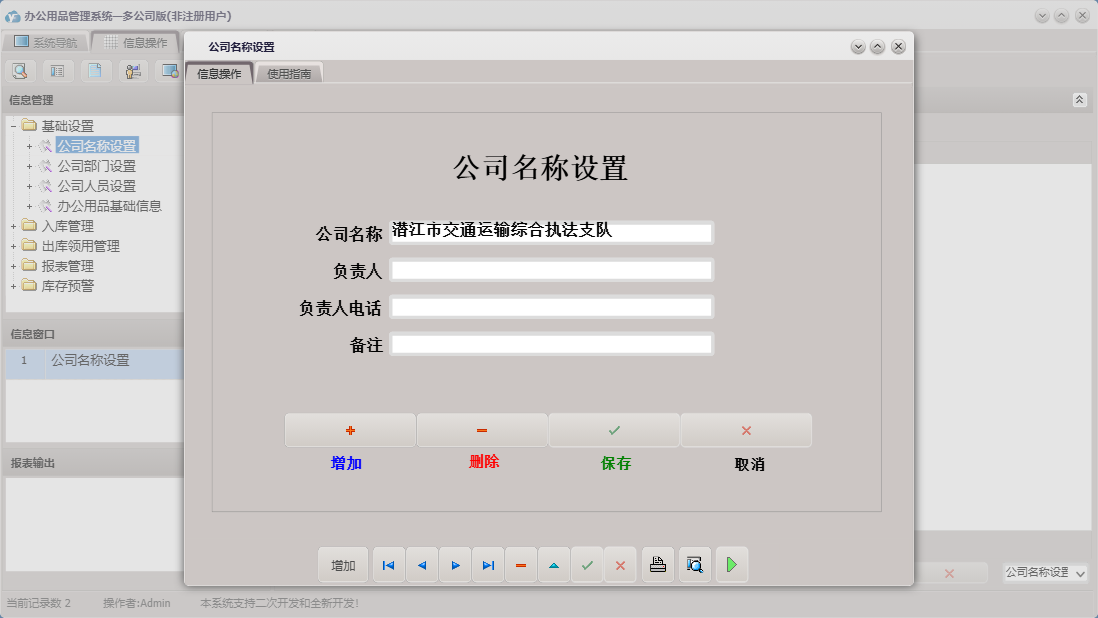Screen dimensions: 1098x618
Task: Click the person setup icon in the toolbar
Action: [x=131, y=70]
